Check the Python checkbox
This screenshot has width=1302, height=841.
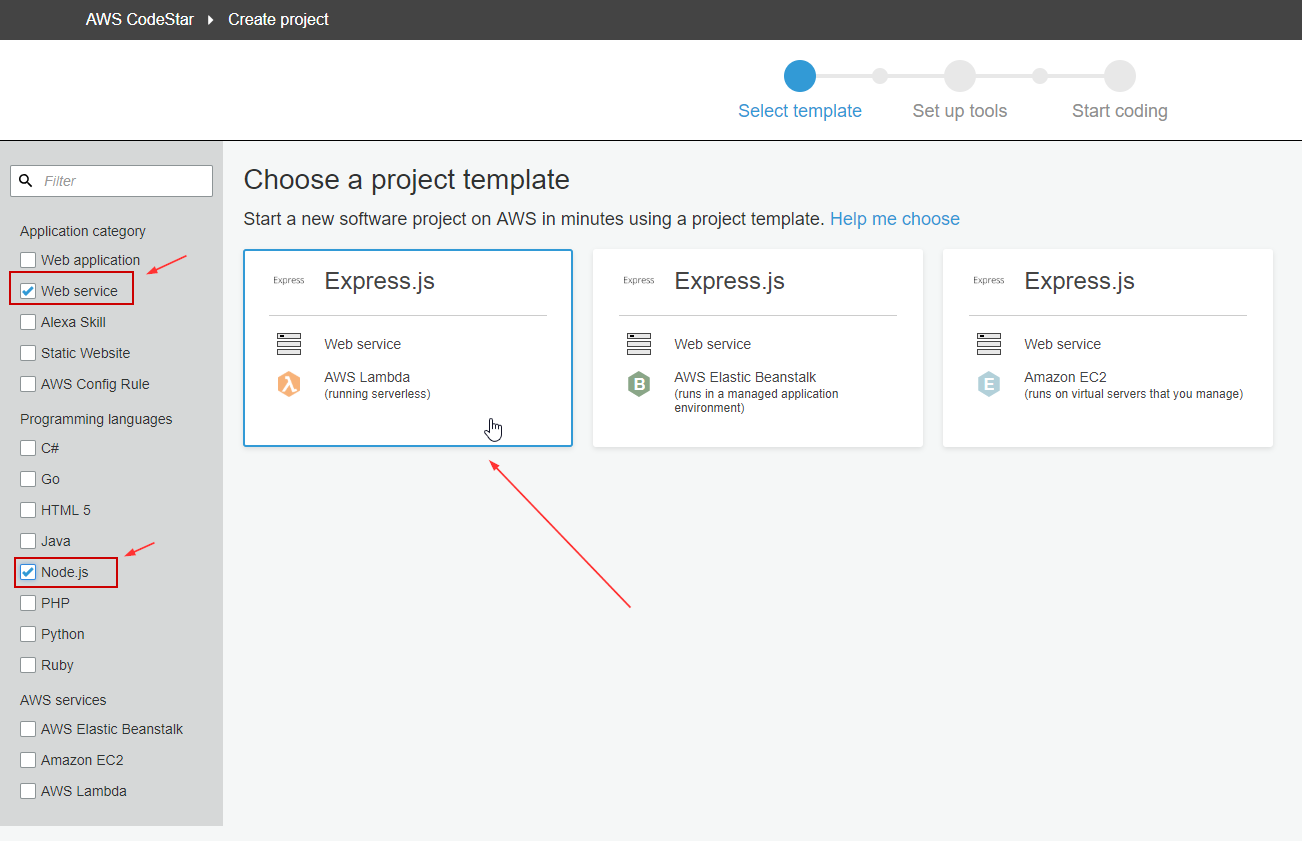[28, 634]
